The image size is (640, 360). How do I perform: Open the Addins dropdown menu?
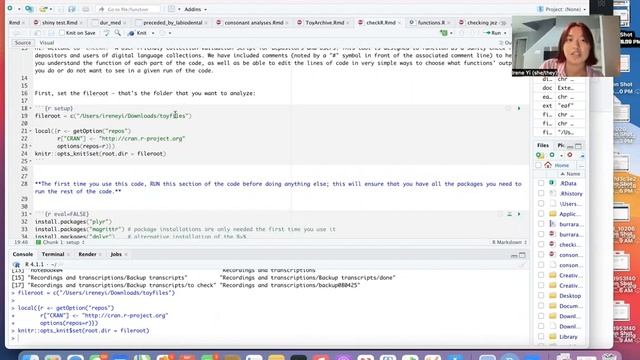click(195, 9)
